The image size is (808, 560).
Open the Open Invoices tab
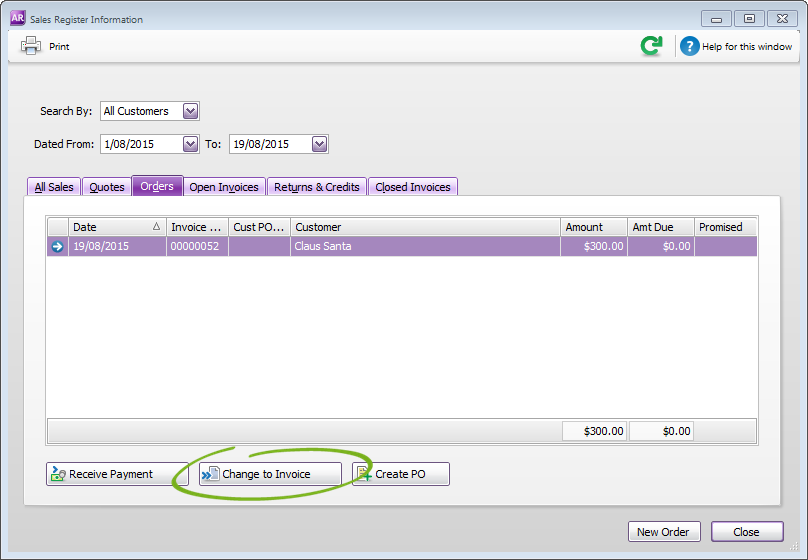[x=224, y=187]
